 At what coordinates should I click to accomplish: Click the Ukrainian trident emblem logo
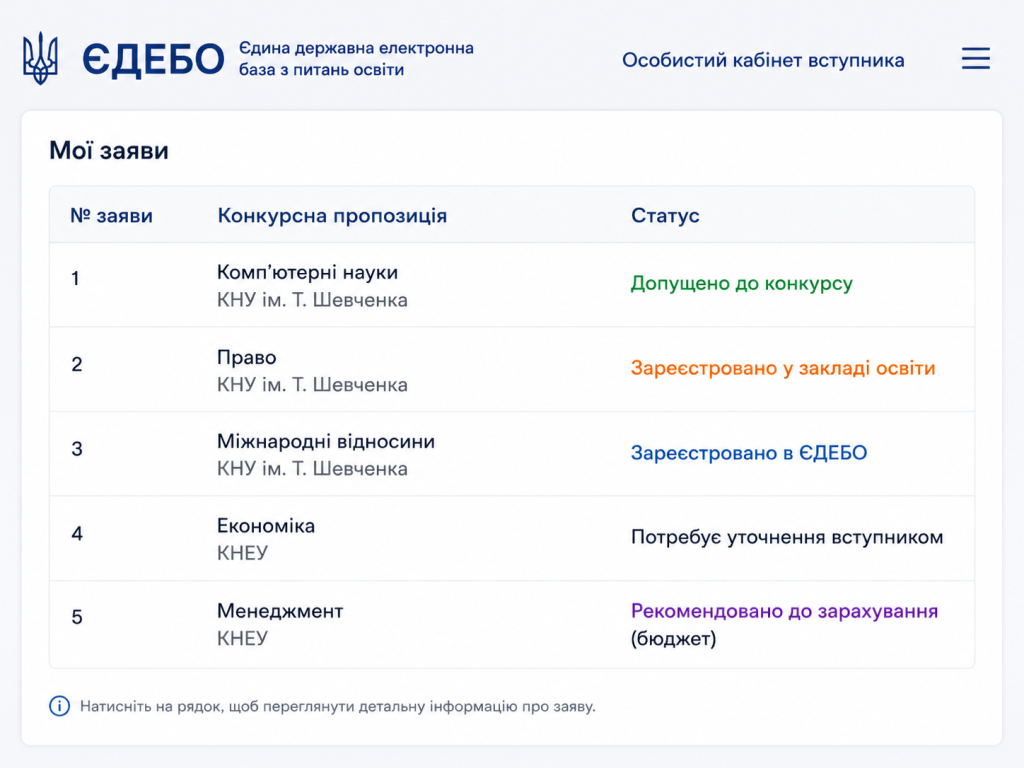(40, 58)
